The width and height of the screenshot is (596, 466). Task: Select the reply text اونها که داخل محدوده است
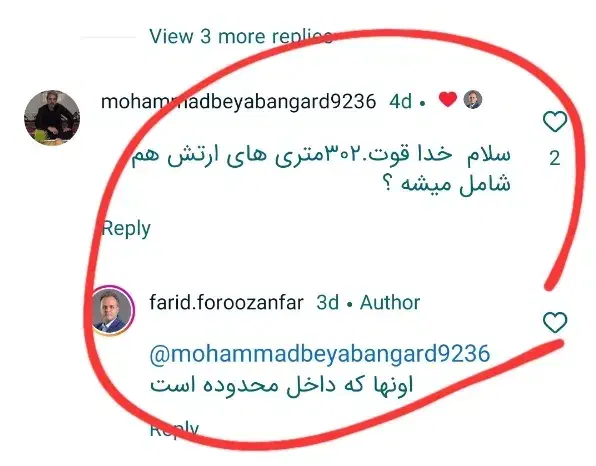coord(281,385)
